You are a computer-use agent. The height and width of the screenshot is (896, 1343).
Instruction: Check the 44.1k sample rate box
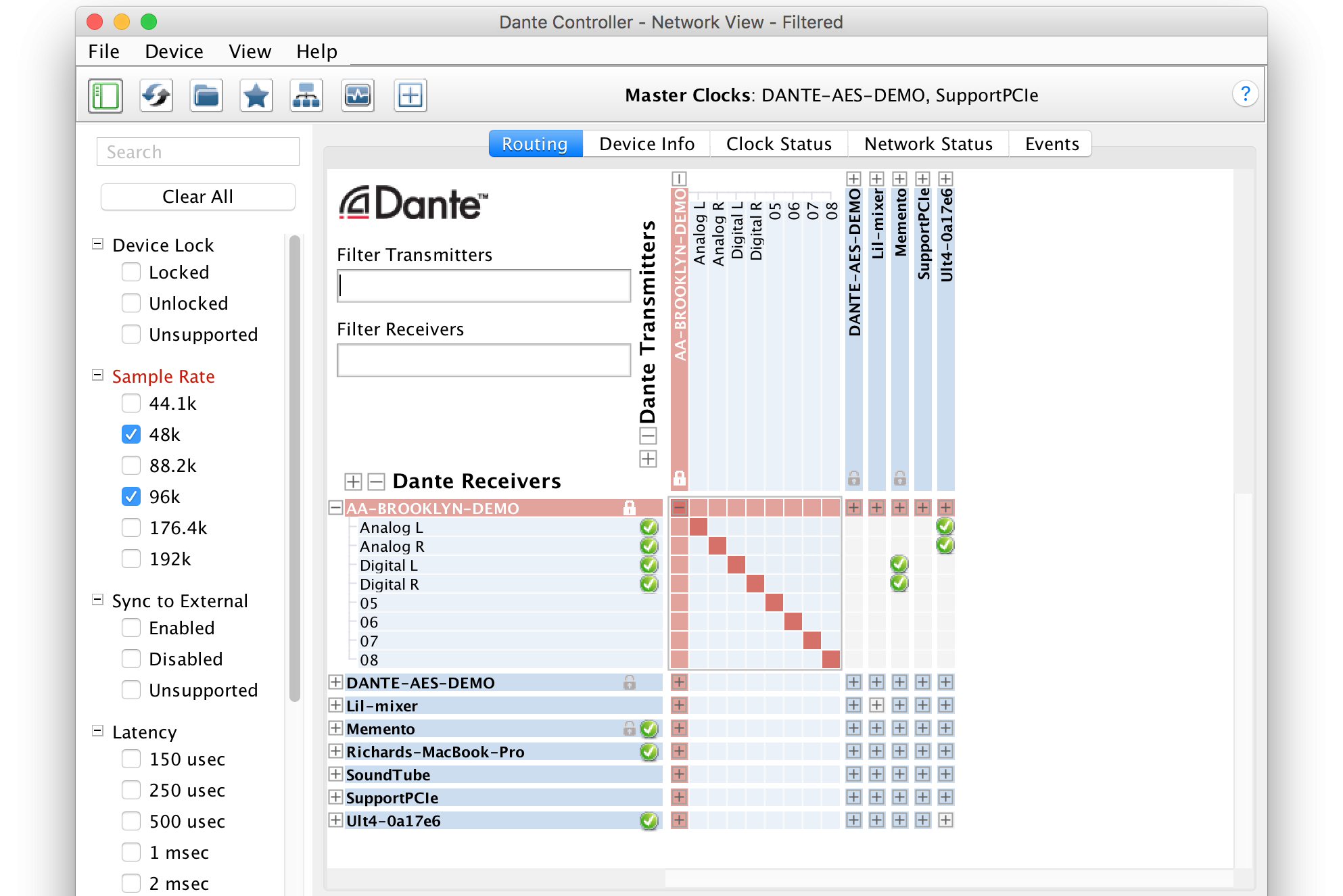(x=131, y=403)
